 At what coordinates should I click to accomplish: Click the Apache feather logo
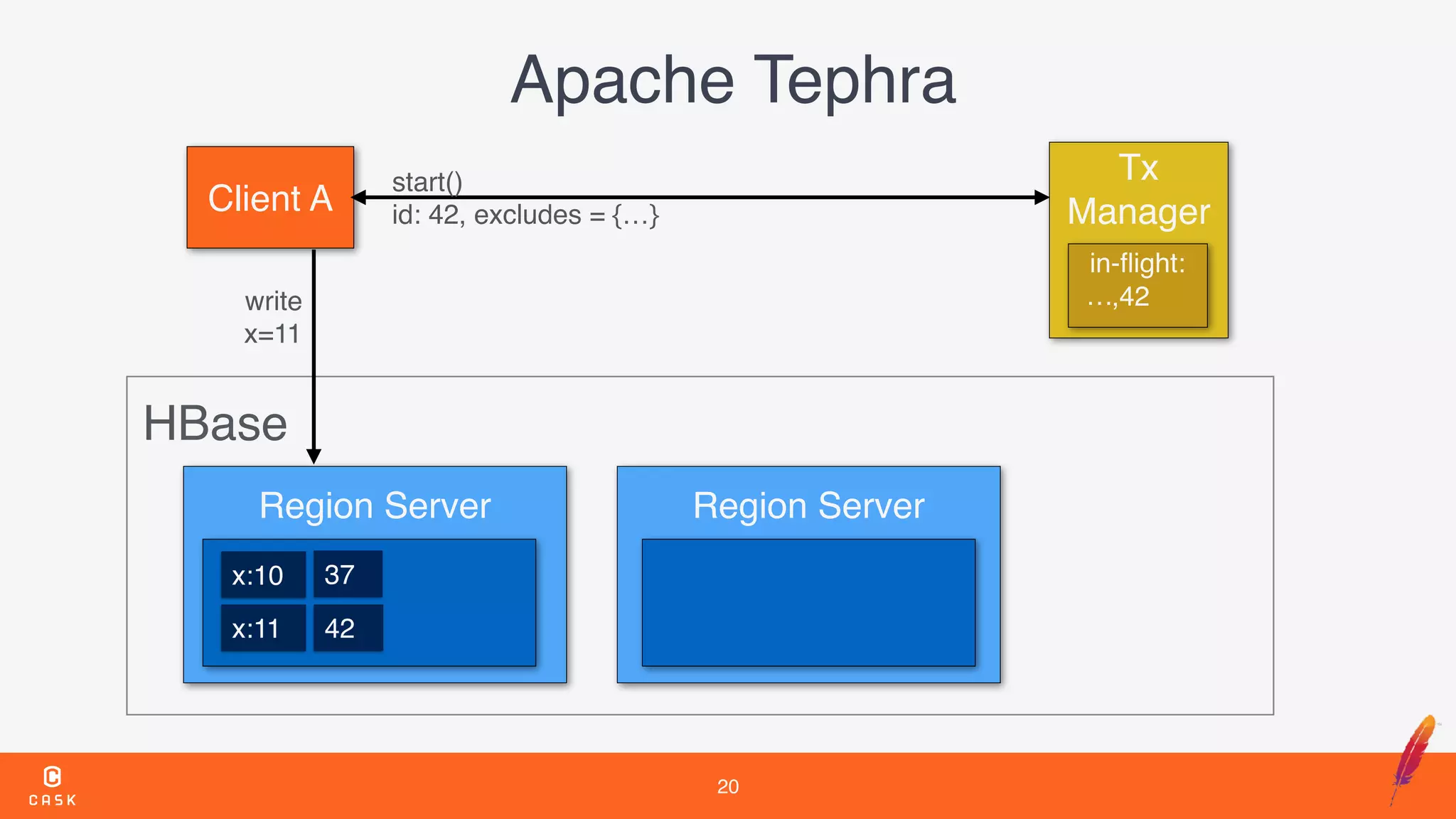[x=1415, y=759]
